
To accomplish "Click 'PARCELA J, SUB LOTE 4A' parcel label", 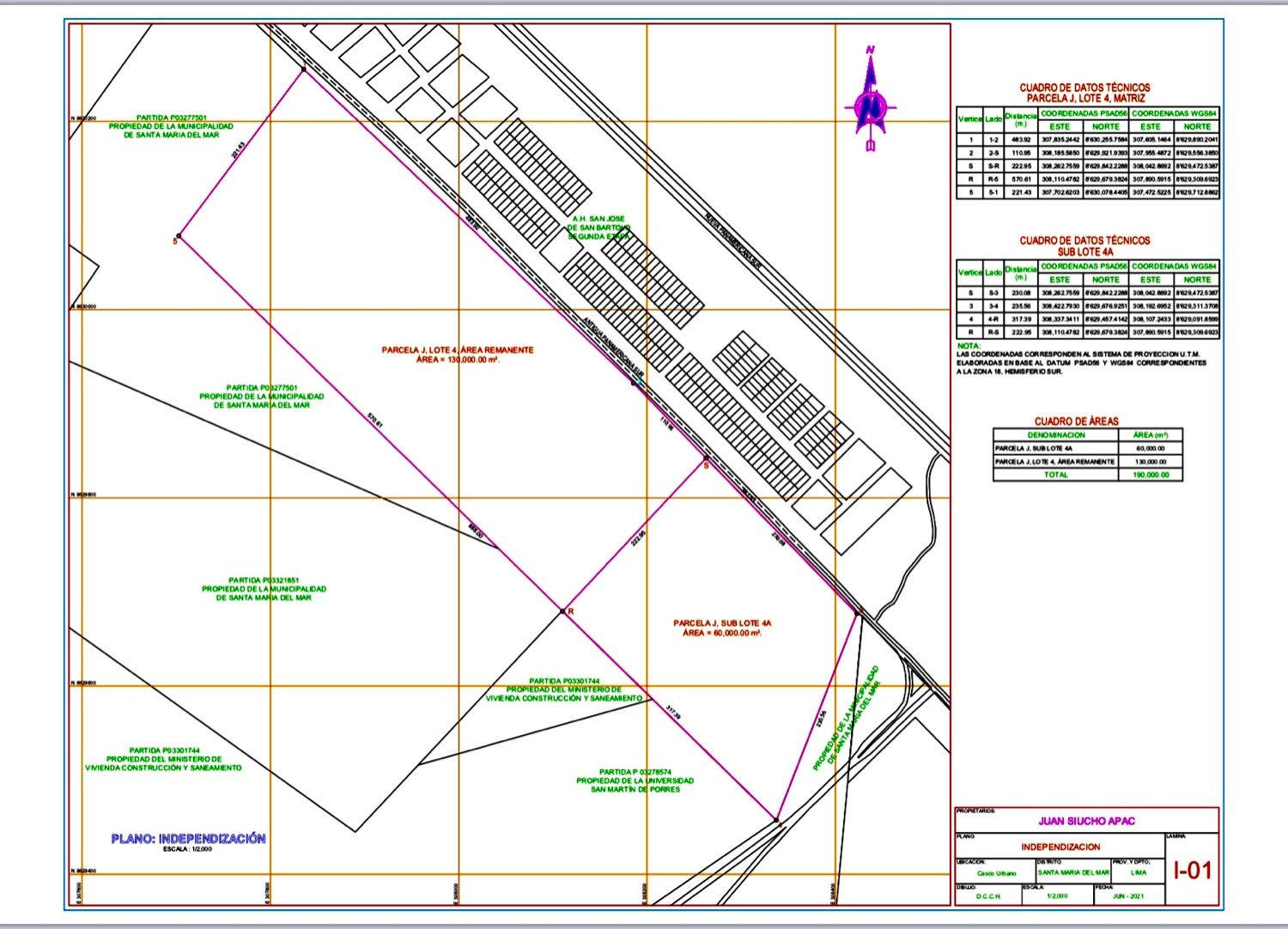I will pos(717,622).
